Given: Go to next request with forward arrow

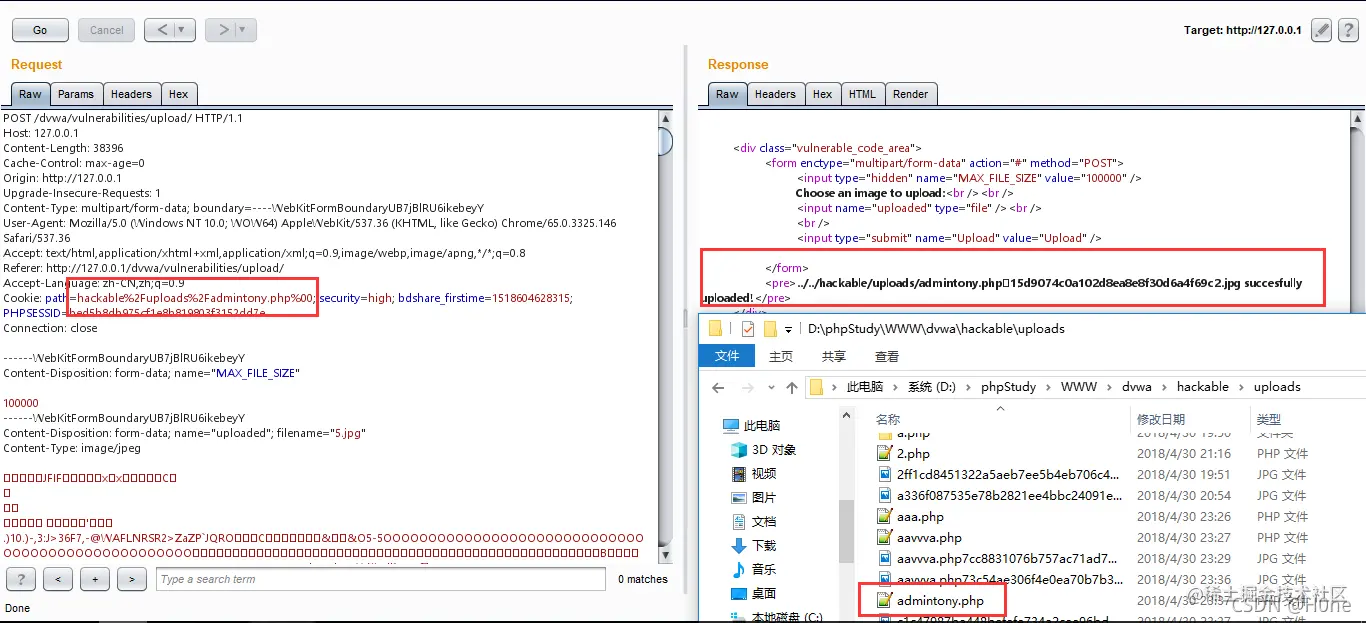Looking at the screenshot, I should coord(224,30).
